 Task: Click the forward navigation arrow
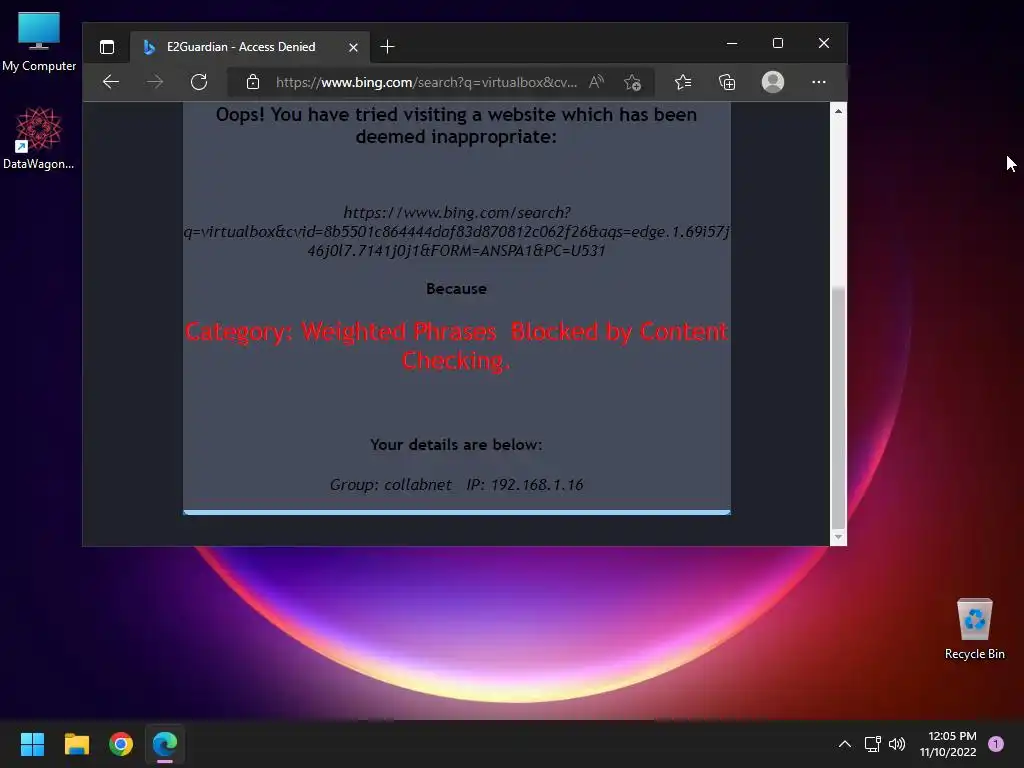[155, 82]
